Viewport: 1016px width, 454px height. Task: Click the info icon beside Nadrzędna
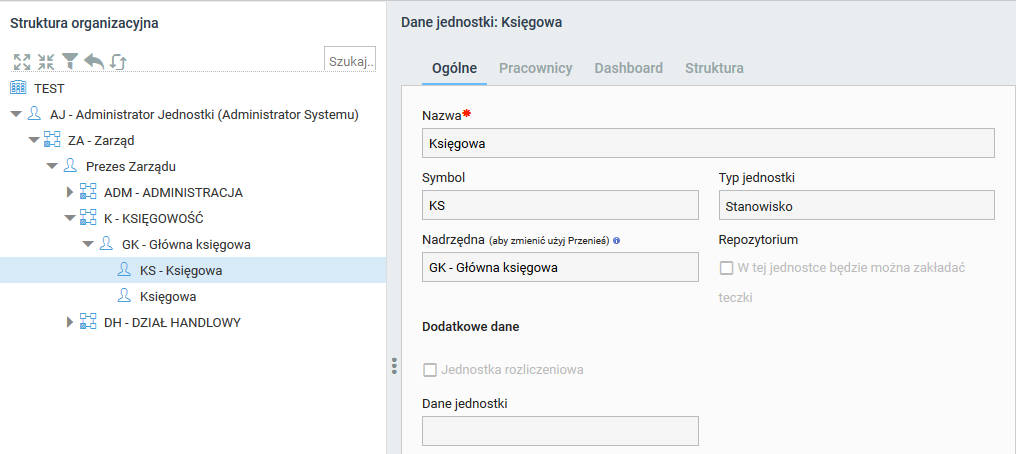(616, 240)
